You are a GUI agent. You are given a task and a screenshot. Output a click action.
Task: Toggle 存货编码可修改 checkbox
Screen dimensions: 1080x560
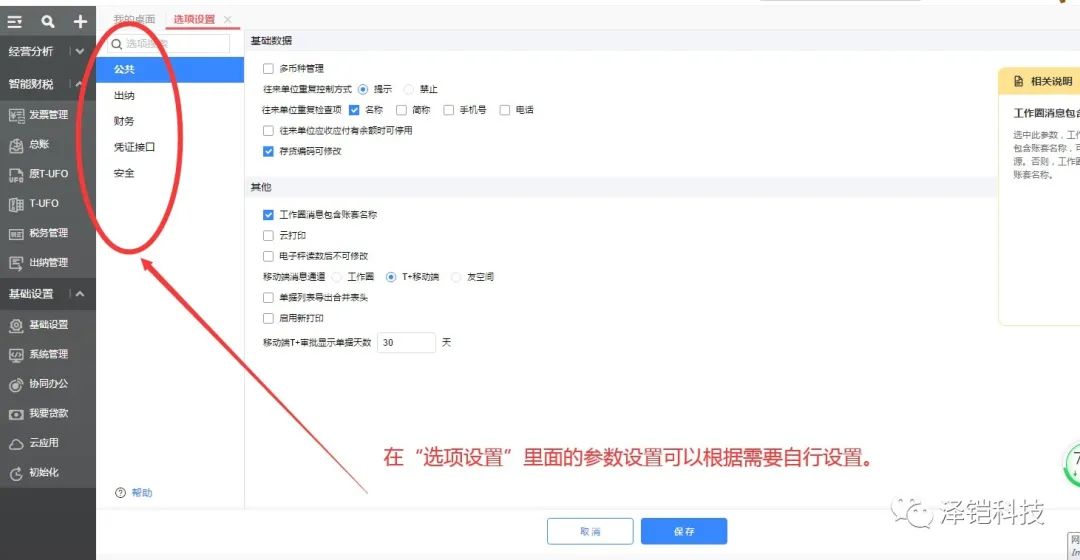[x=269, y=151]
